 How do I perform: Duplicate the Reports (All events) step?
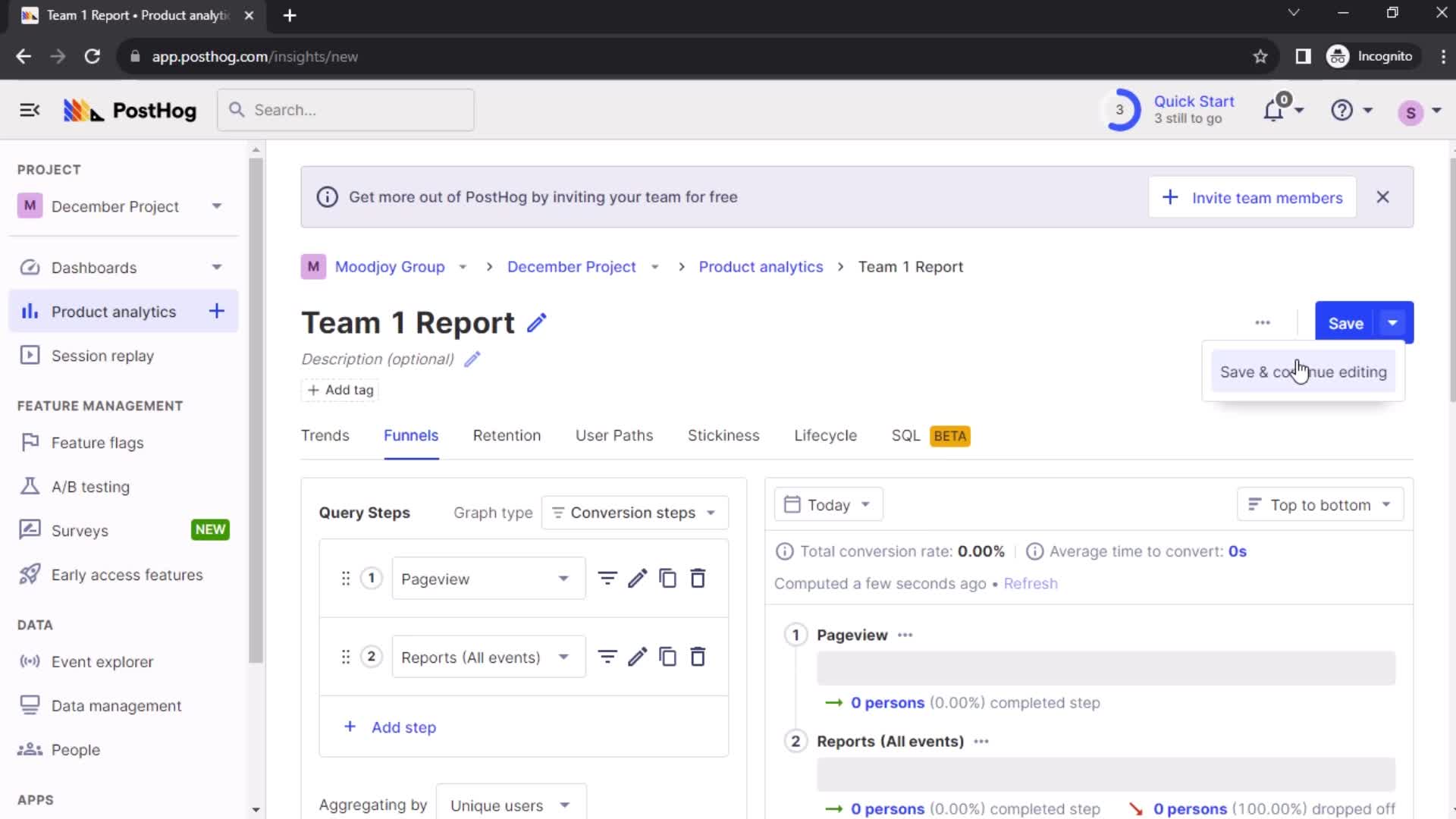pos(667,657)
